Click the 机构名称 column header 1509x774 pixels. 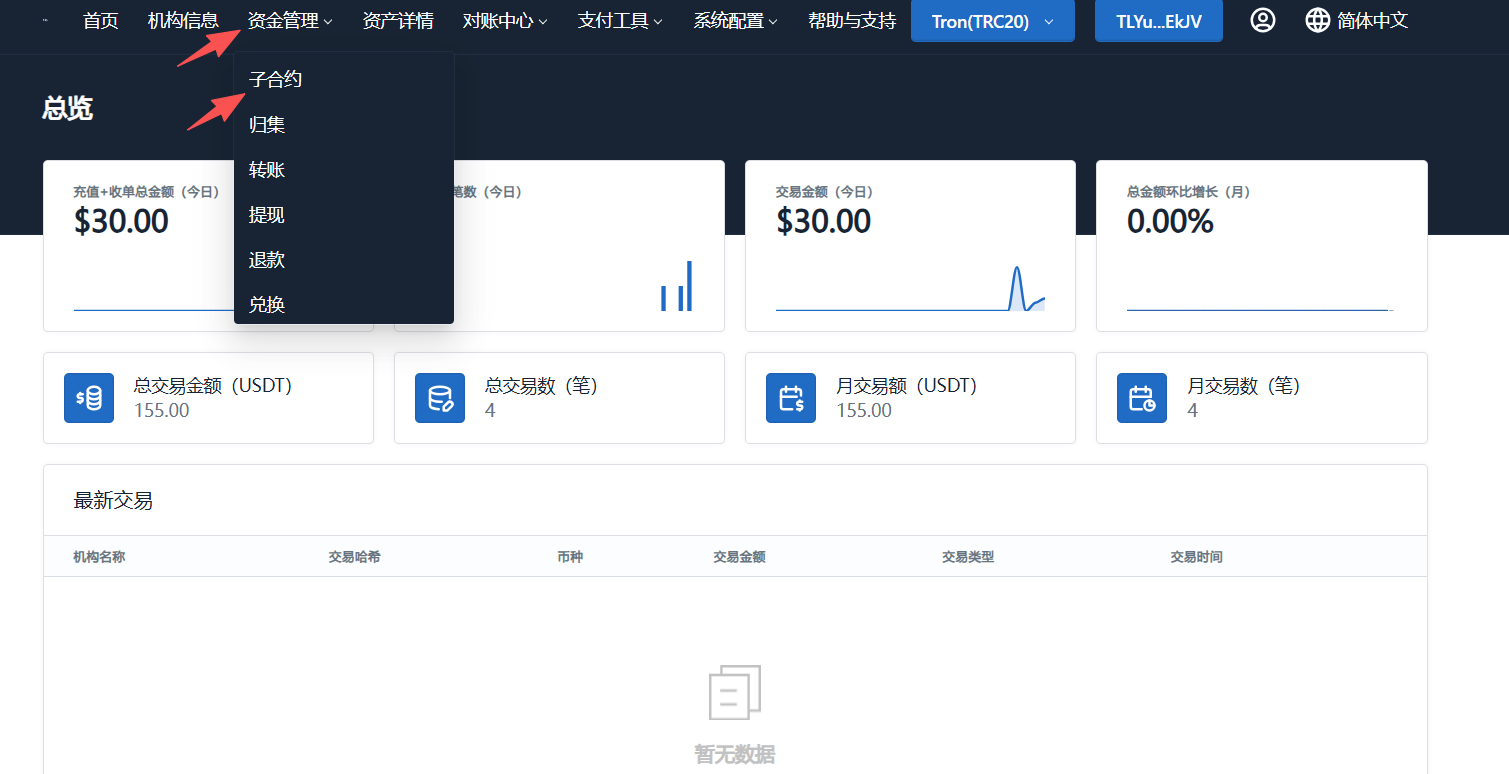[x=99, y=557]
